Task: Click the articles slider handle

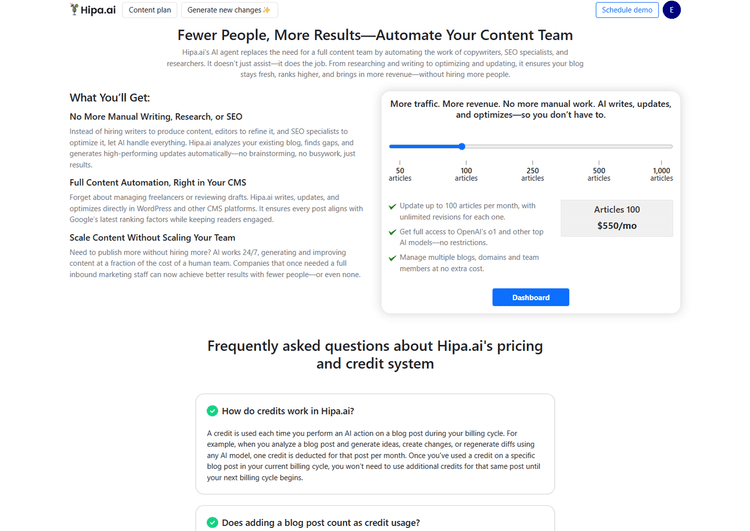Action: tap(462, 146)
